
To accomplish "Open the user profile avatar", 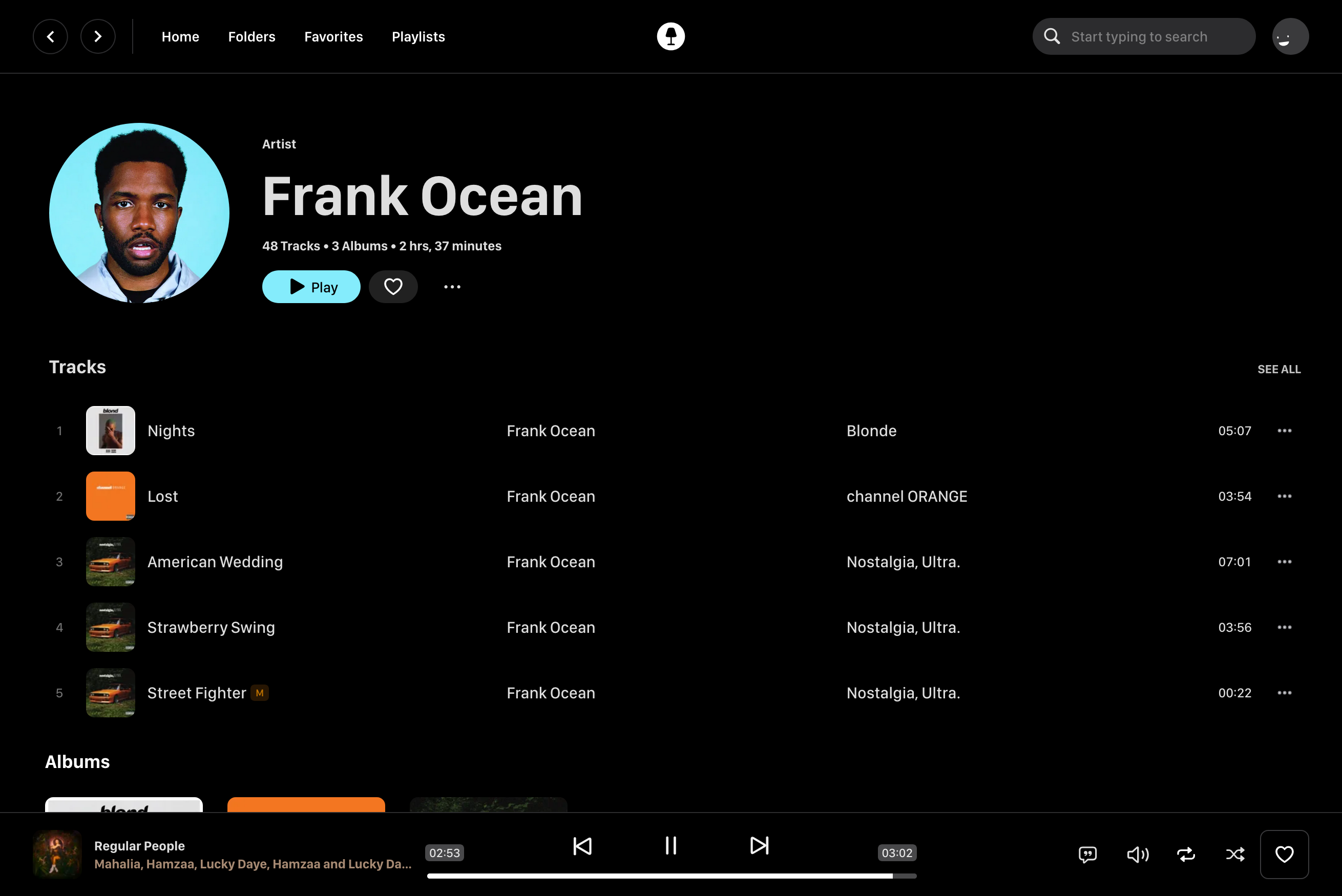I will 1290,36.
